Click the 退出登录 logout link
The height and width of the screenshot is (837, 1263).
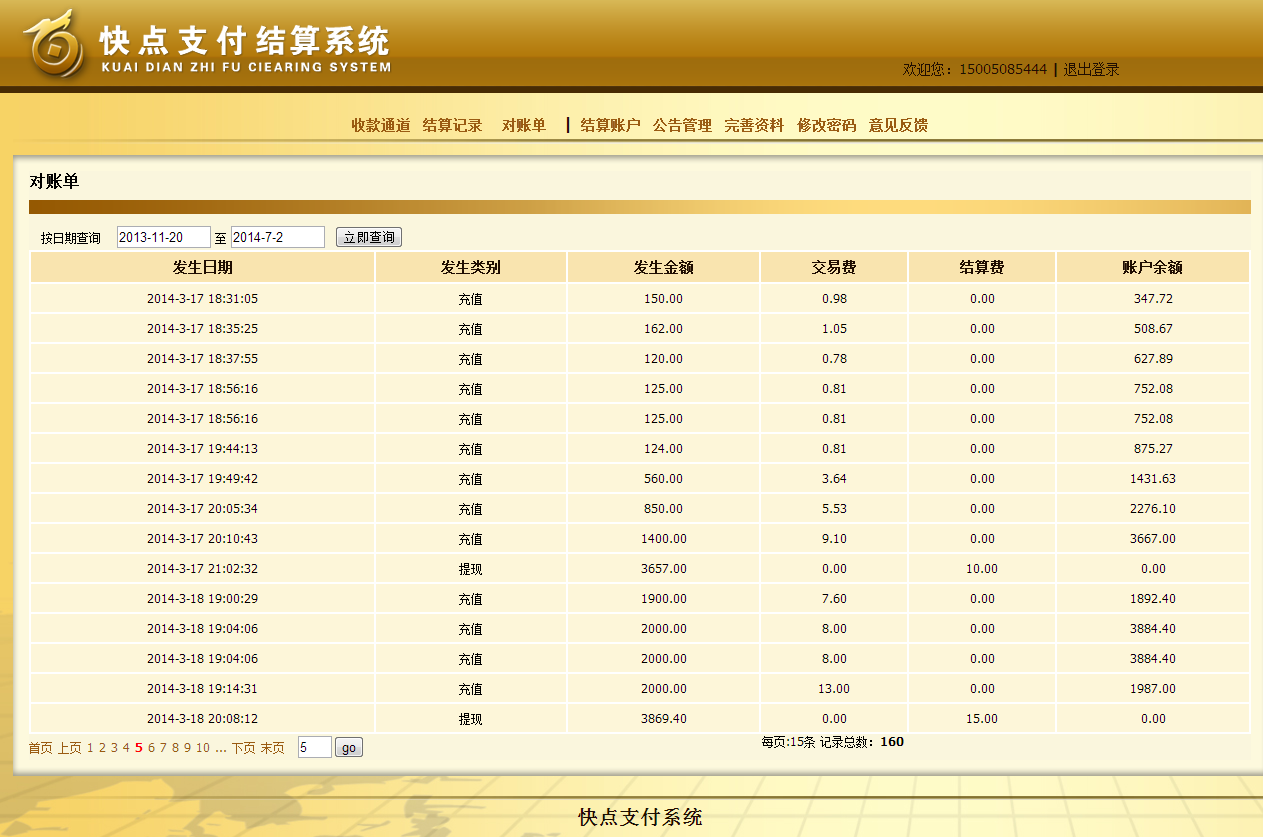tap(1091, 69)
